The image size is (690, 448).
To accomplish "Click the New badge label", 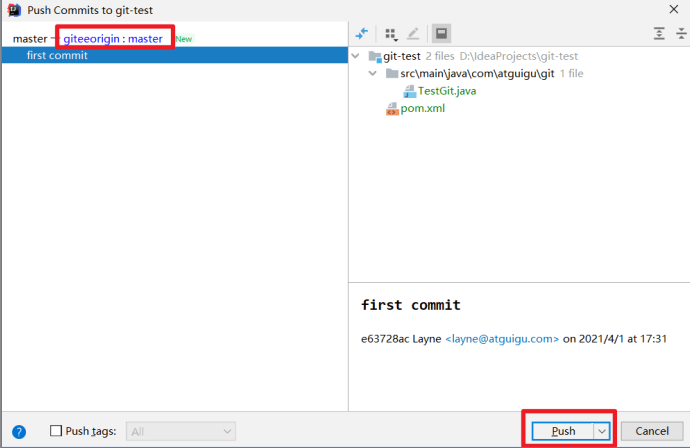I will pyautogui.click(x=184, y=39).
